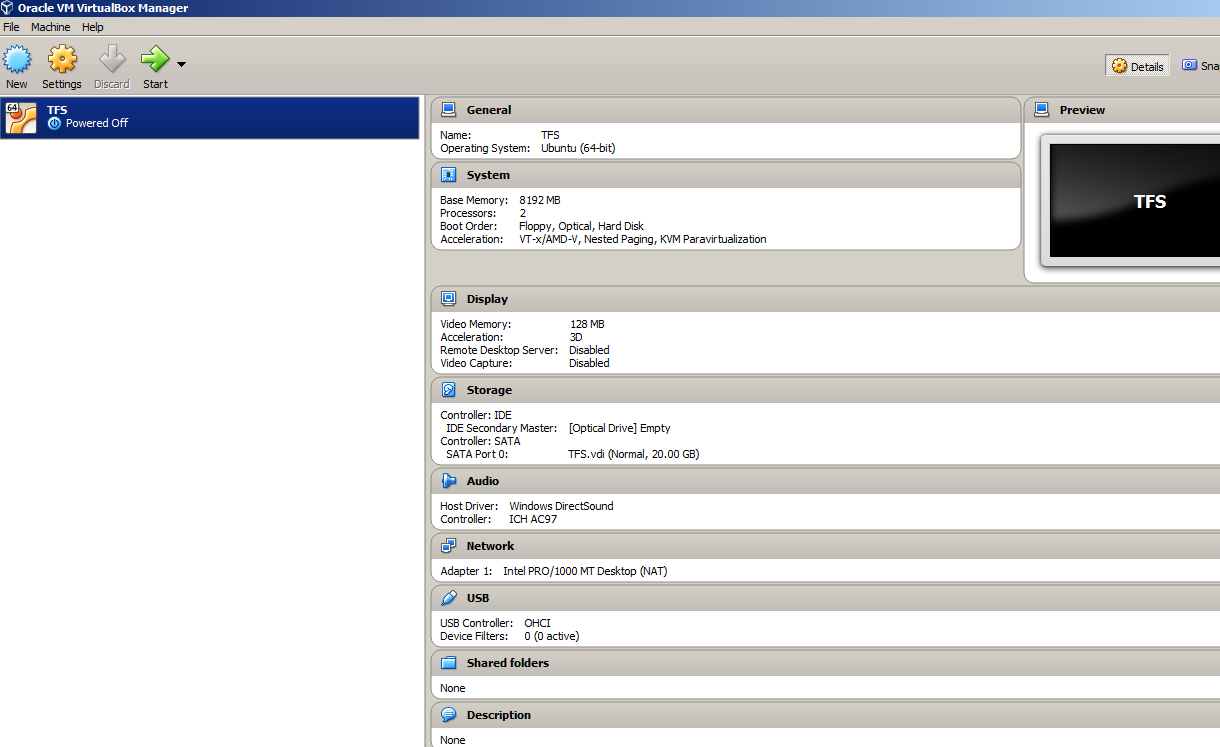Open General settings via header link

(489, 110)
